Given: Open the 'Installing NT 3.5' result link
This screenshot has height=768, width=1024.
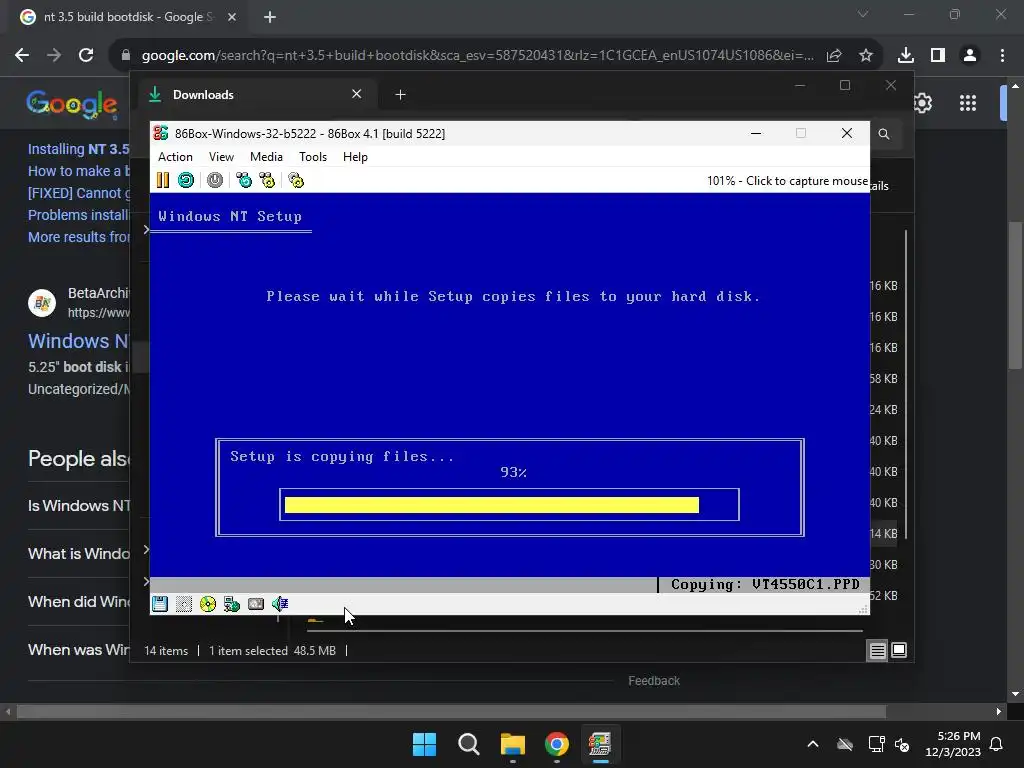Looking at the screenshot, I should pos(78,149).
